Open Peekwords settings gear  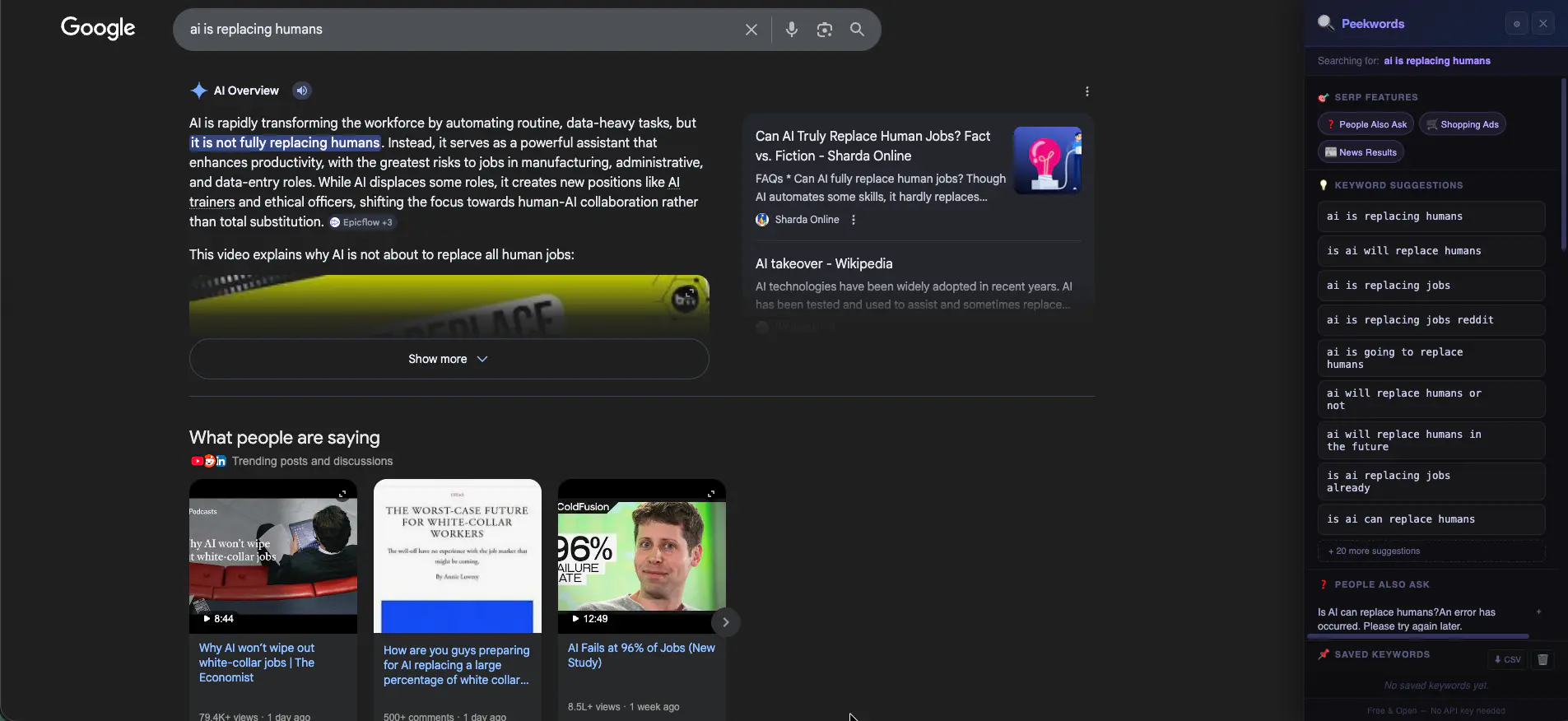pyautogui.click(x=1516, y=24)
